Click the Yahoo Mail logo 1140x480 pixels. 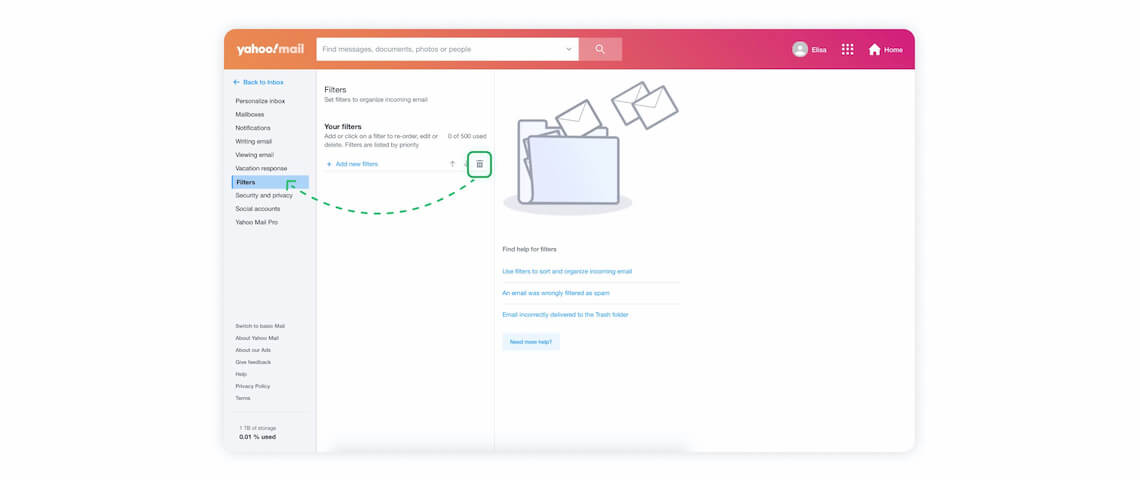point(270,49)
